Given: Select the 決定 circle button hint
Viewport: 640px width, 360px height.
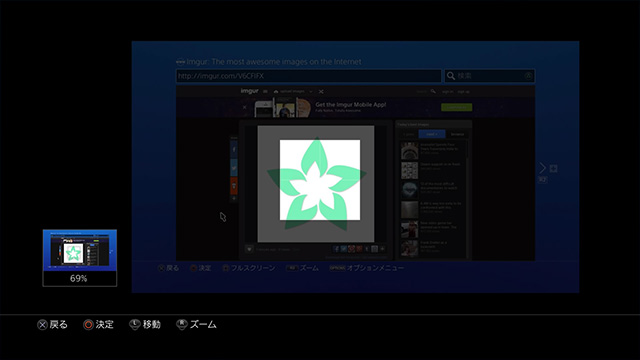Looking at the screenshot, I should [x=98, y=324].
